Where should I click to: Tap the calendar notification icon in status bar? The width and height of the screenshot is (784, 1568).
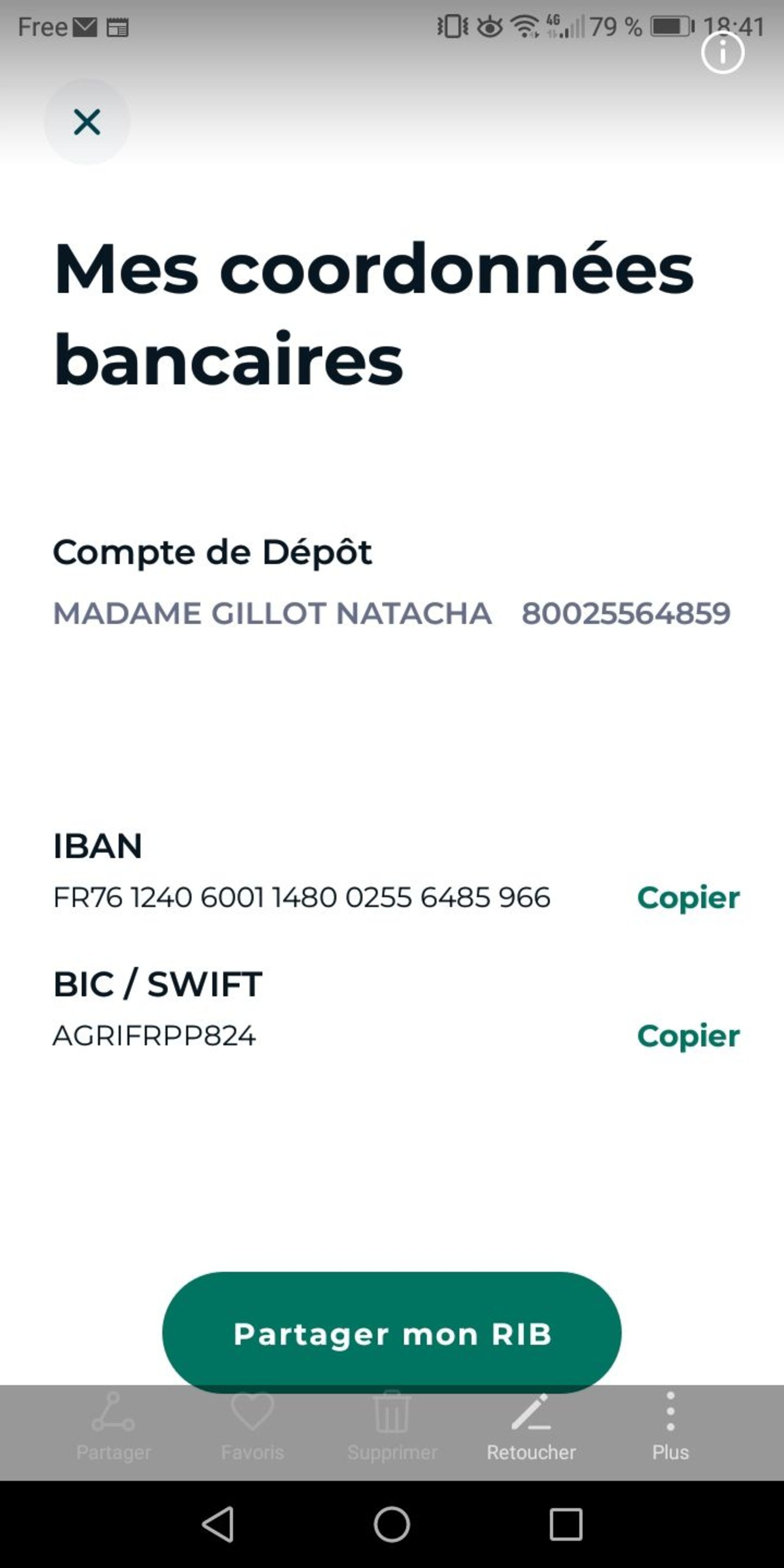[118, 27]
